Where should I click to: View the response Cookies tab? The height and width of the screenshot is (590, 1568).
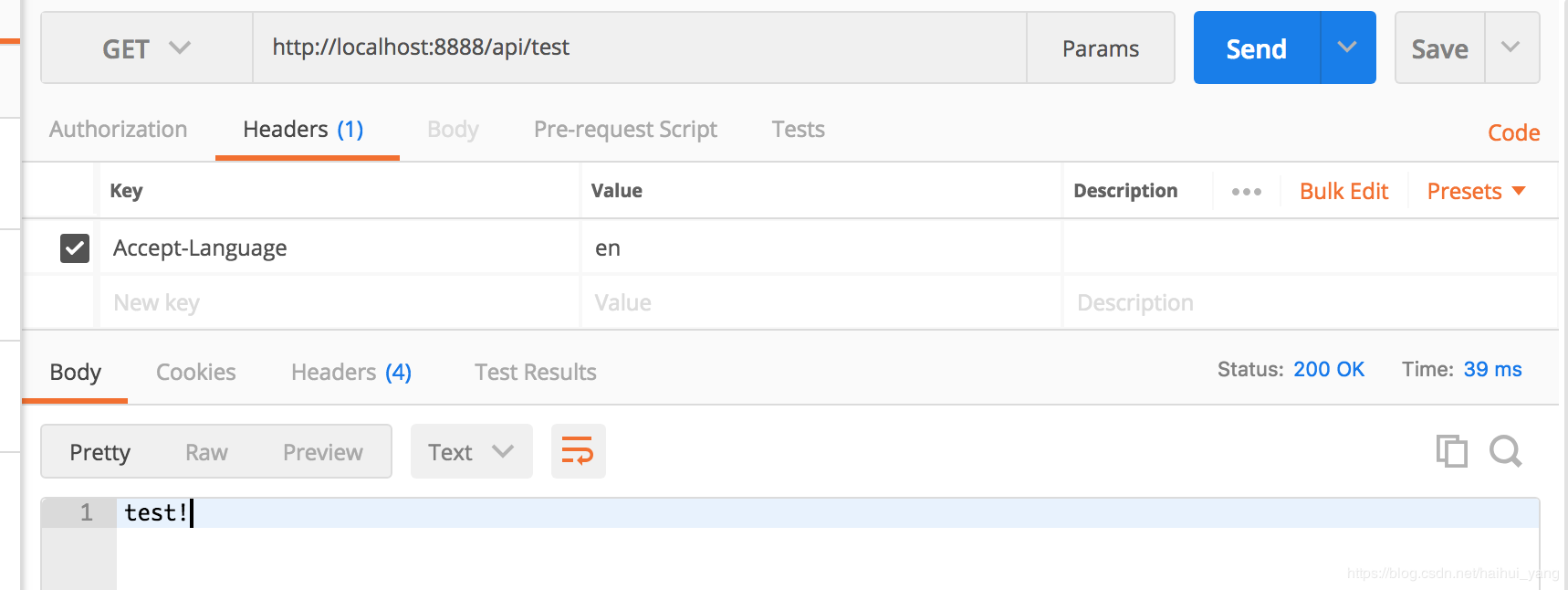click(x=196, y=373)
